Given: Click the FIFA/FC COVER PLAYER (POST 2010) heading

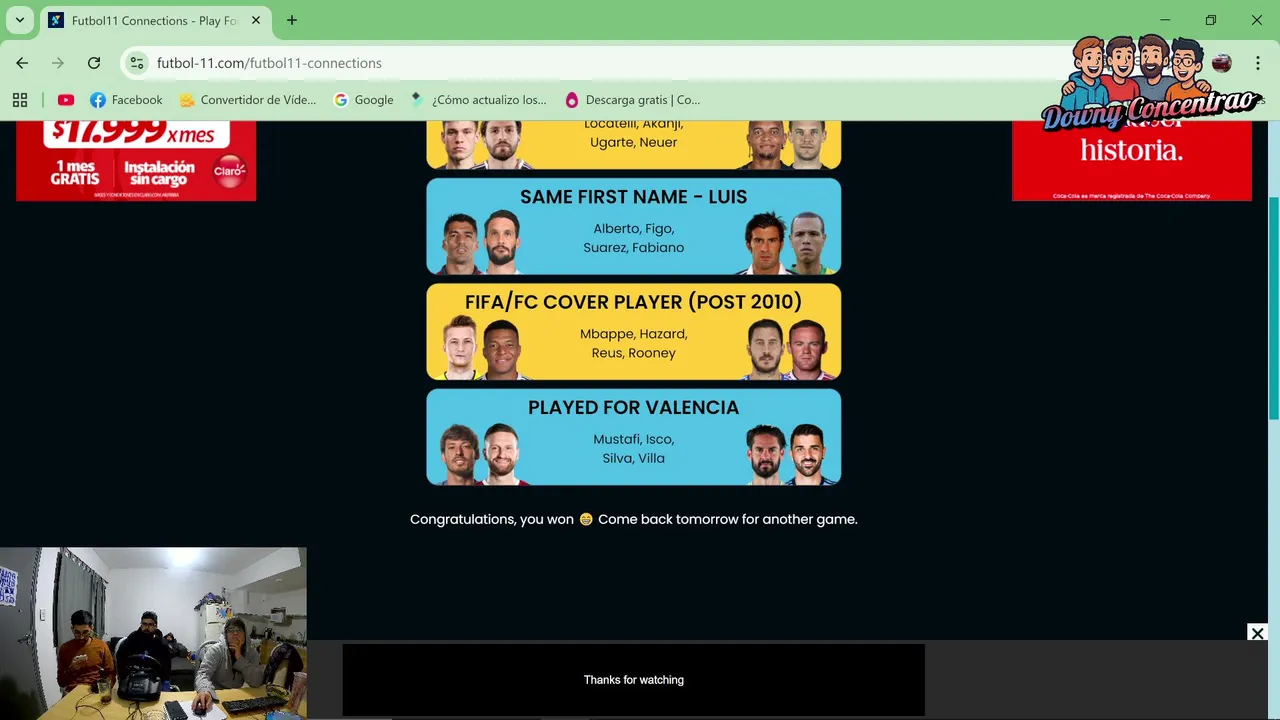Looking at the screenshot, I should (633, 302).
